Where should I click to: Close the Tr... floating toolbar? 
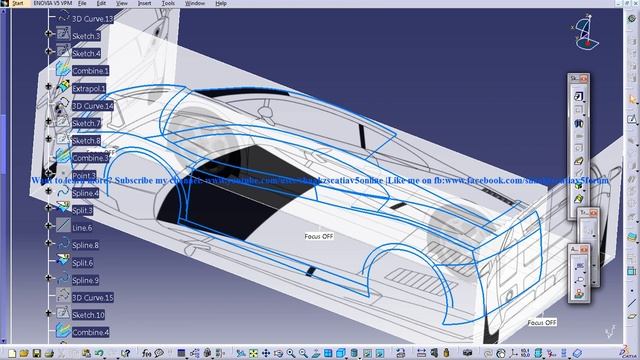click(593, 213)
